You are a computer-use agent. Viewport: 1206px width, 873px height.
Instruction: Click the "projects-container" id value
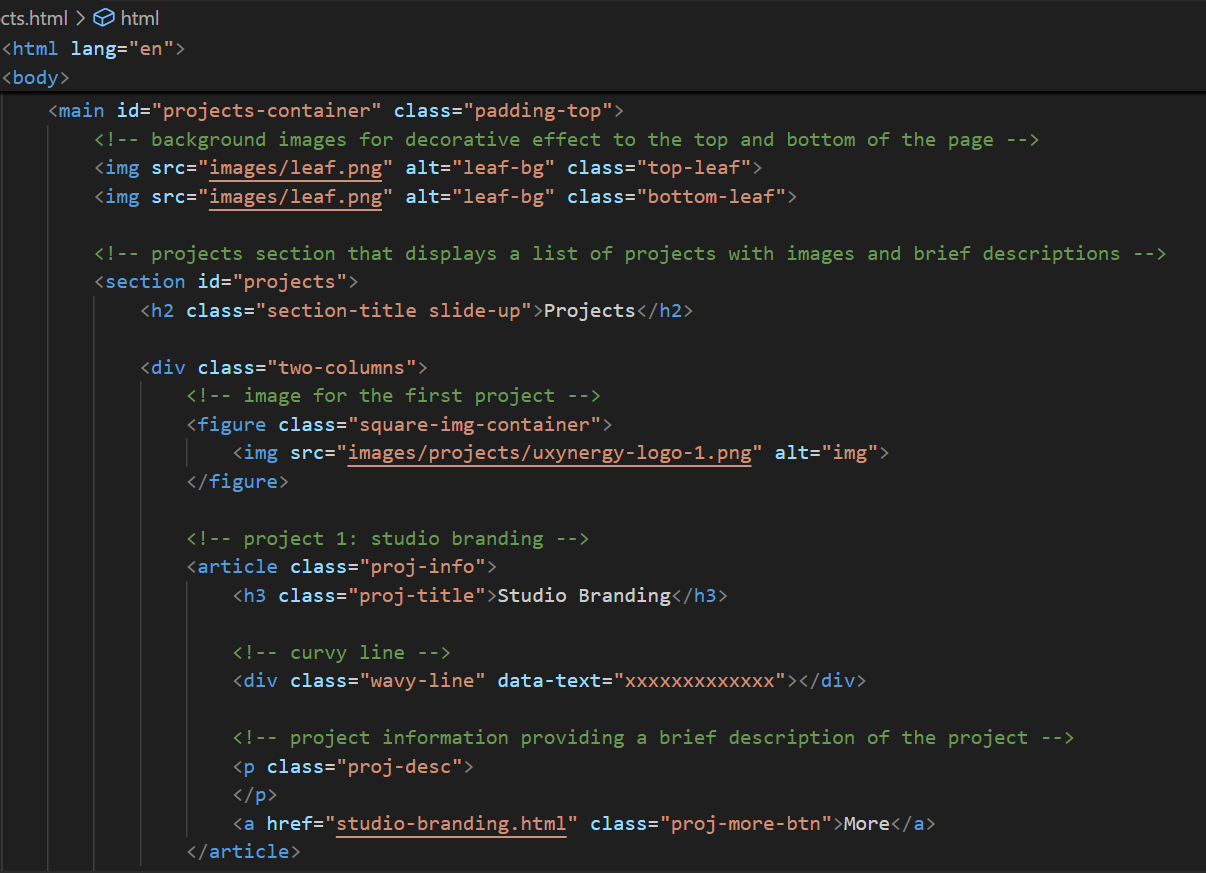(x=265, y=110)
